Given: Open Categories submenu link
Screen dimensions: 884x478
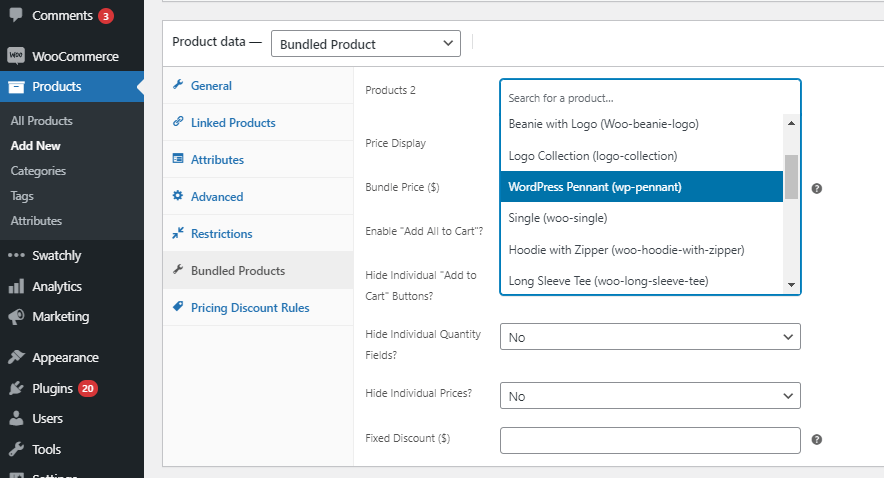Looking at the screenshot, I should click(x=38, y=171).
